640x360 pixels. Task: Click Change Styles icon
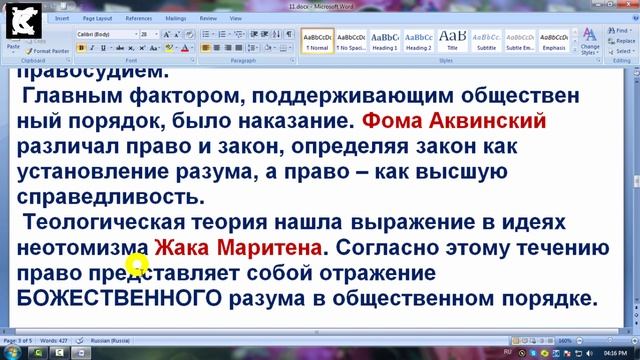point(589,41)
